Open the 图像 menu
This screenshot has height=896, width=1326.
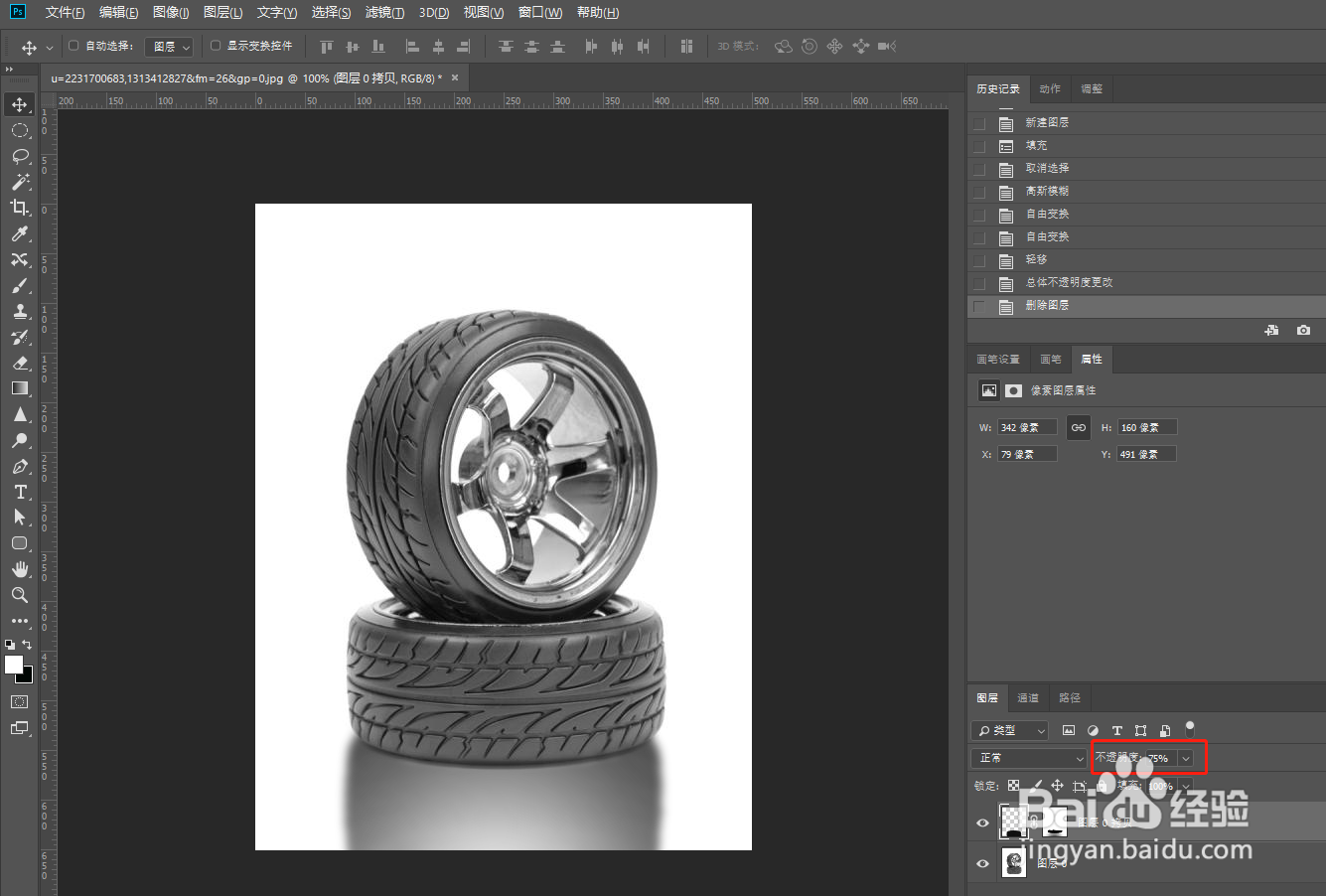point(171,12)
